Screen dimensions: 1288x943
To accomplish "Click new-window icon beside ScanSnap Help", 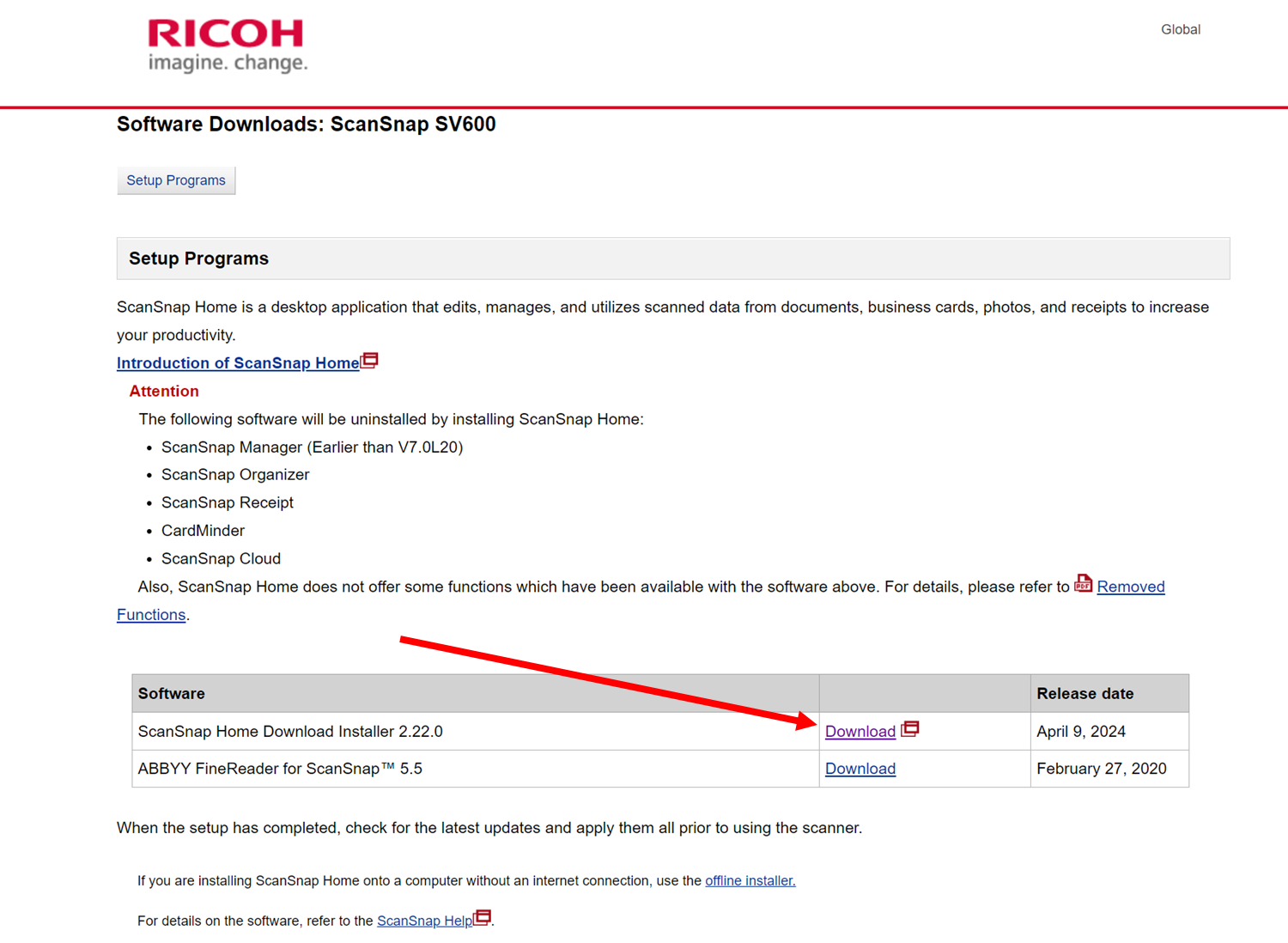I will 483,917.
